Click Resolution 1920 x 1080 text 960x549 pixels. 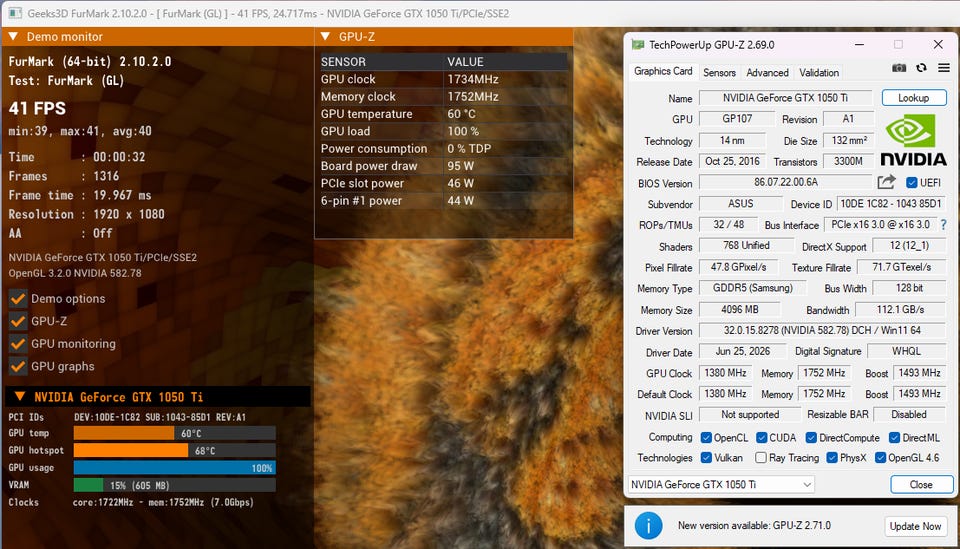click(x=86, y=214)
